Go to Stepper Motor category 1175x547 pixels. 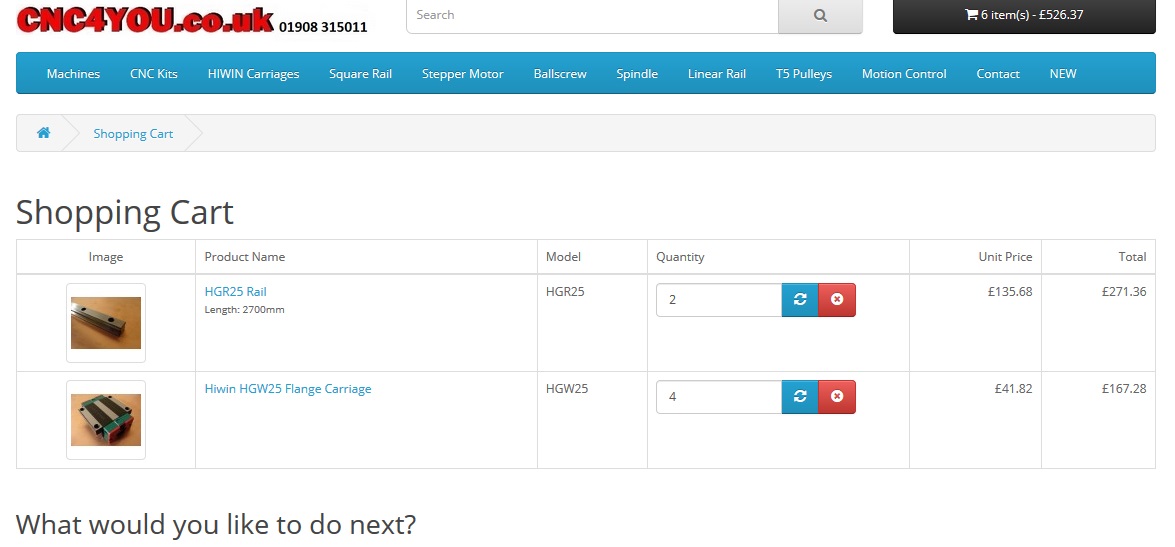point(462,74)
